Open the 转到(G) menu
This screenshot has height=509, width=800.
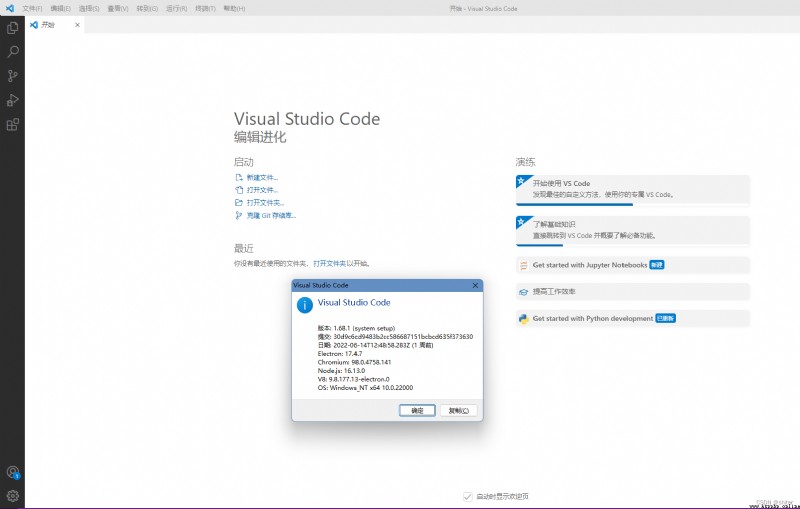coord(147,9)
